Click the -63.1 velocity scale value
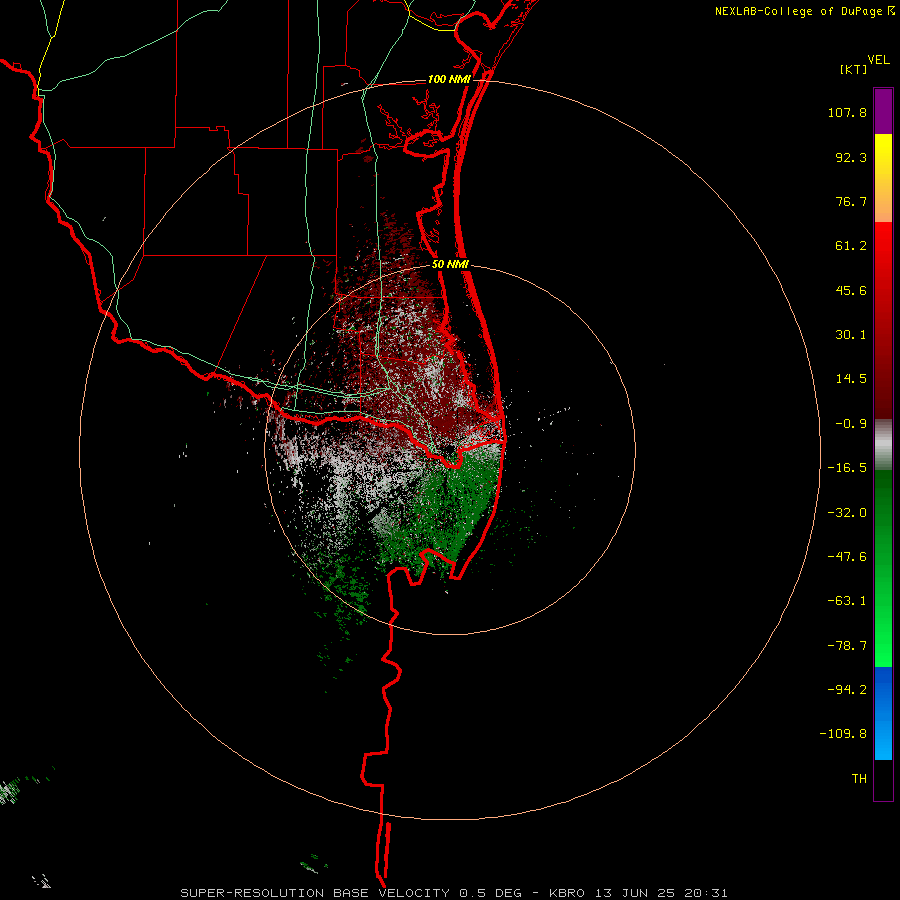Viewport: 900px width, 900px height. pyautogui.click(x=847, y=601)
